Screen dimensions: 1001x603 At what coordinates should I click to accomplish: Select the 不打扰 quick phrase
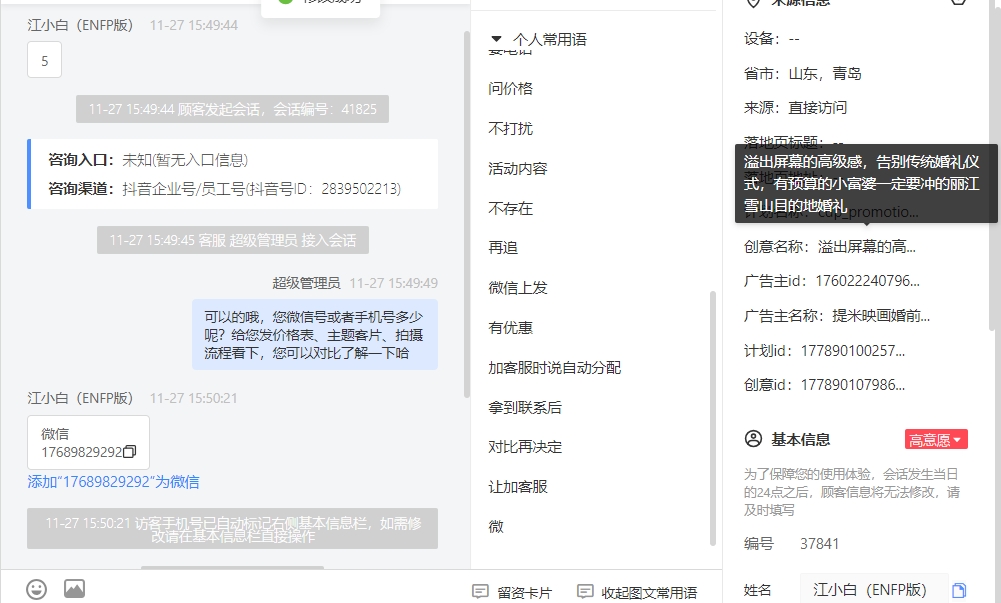(510, 129)
